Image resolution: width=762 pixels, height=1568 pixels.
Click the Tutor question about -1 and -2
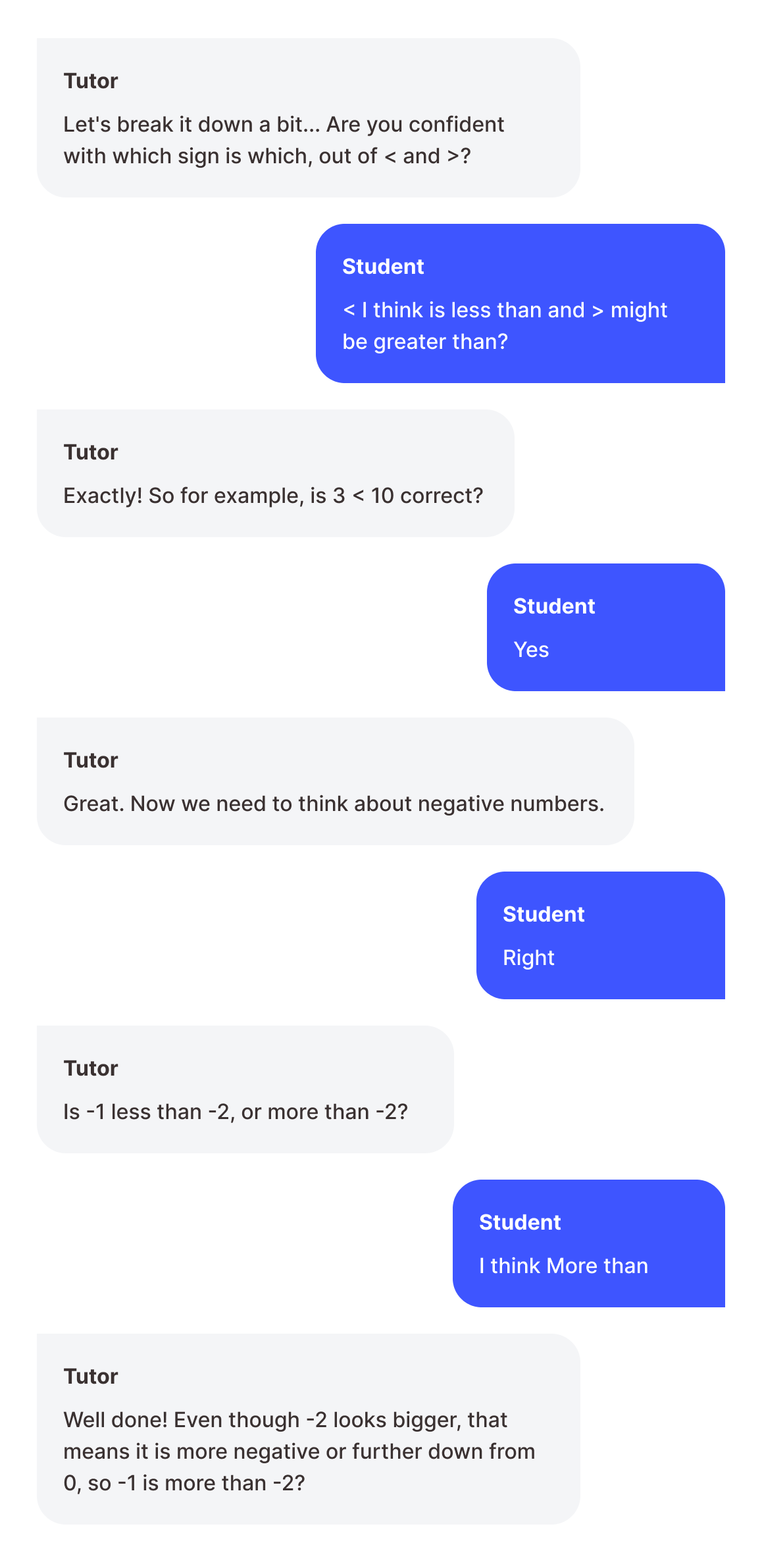pyautogui.click(x=245, y=1089)
